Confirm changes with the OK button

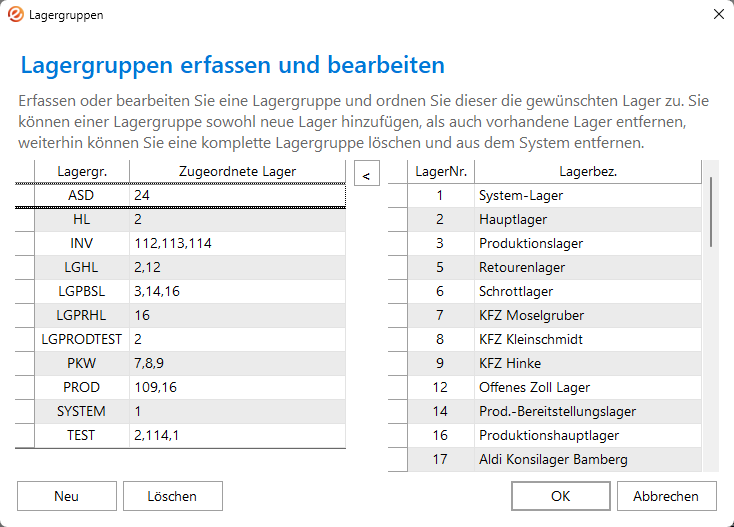pos(560,496)
